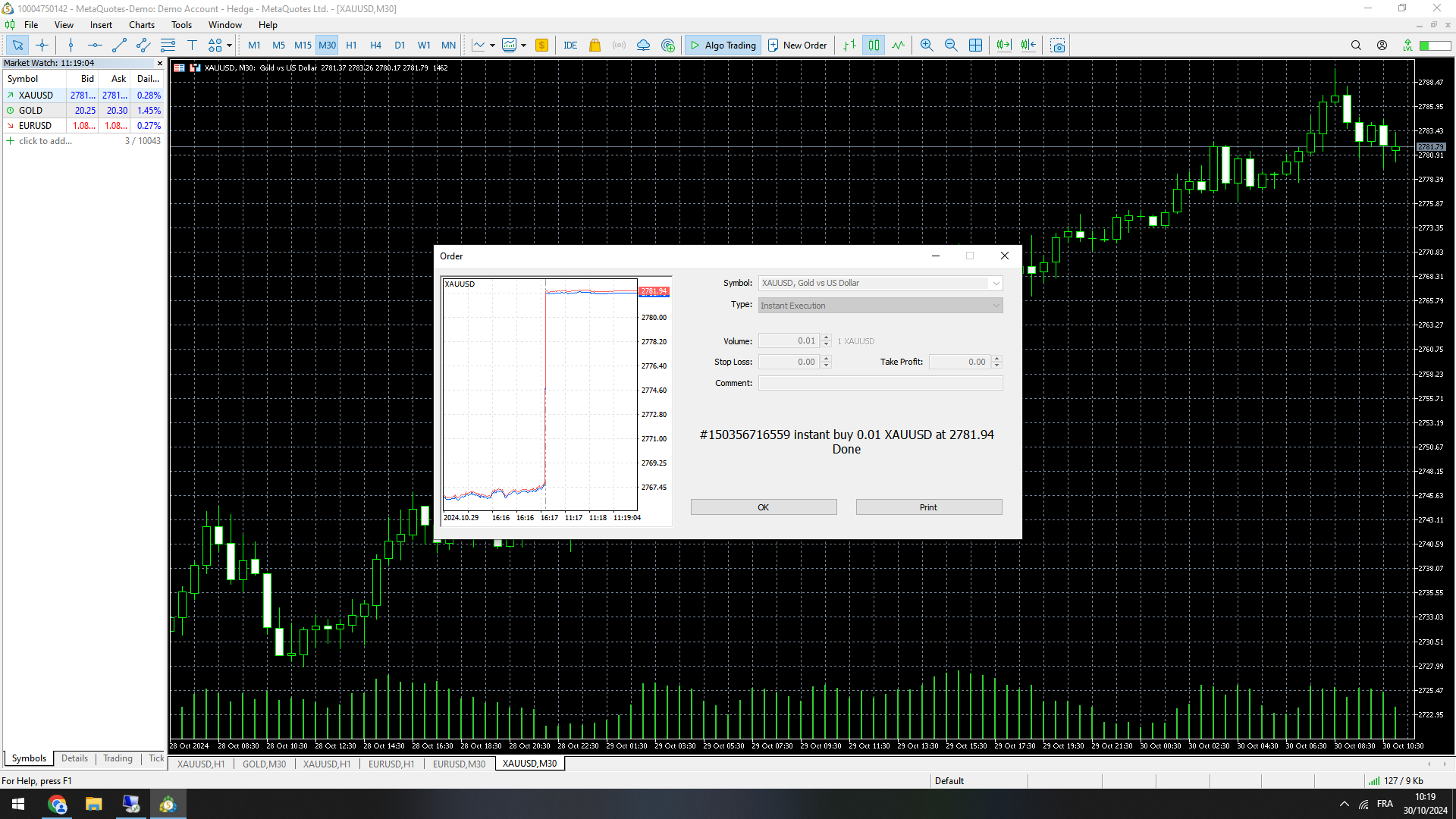This screenshot has width=1456, height=819.
Task: Open the Market shopping bag icon
Action: pos(595,45)
